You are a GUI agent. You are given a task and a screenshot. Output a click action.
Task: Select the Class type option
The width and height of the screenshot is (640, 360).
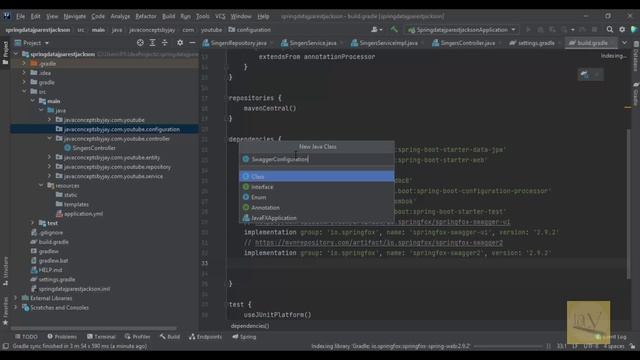coord(317,176)
